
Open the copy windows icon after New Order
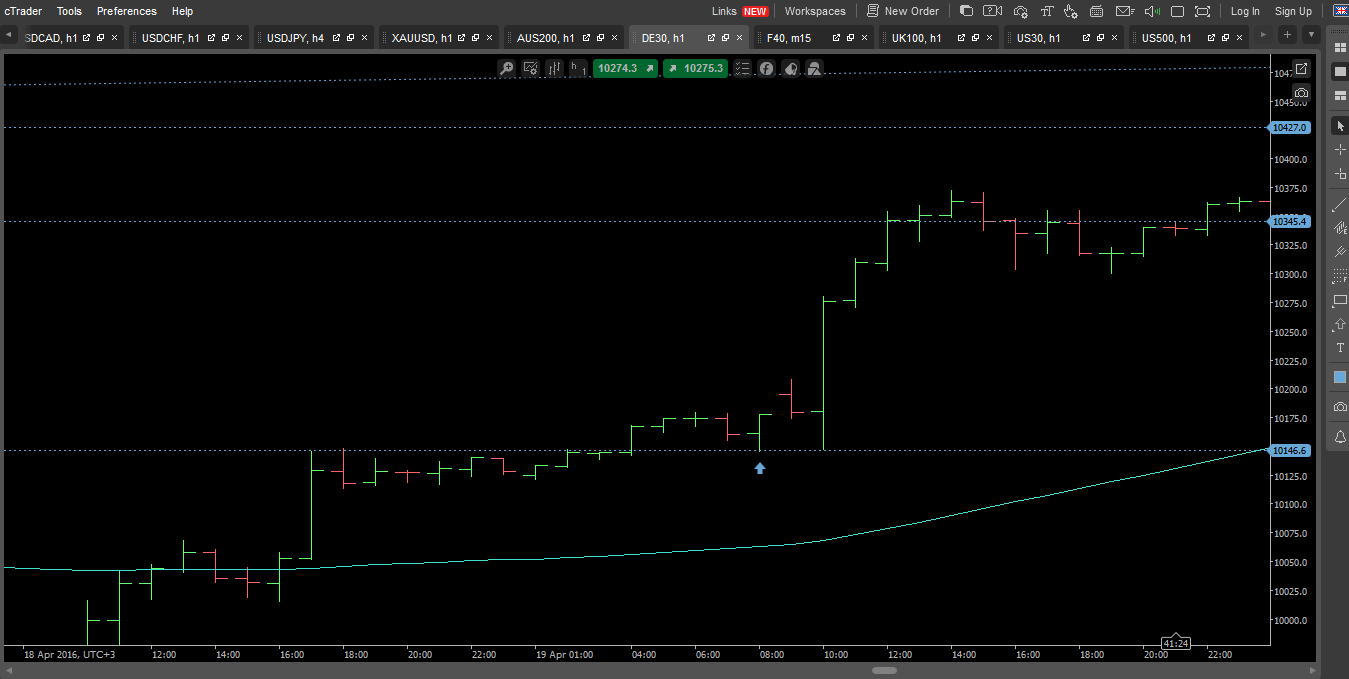pyautogui.click(x=966, y=11)
